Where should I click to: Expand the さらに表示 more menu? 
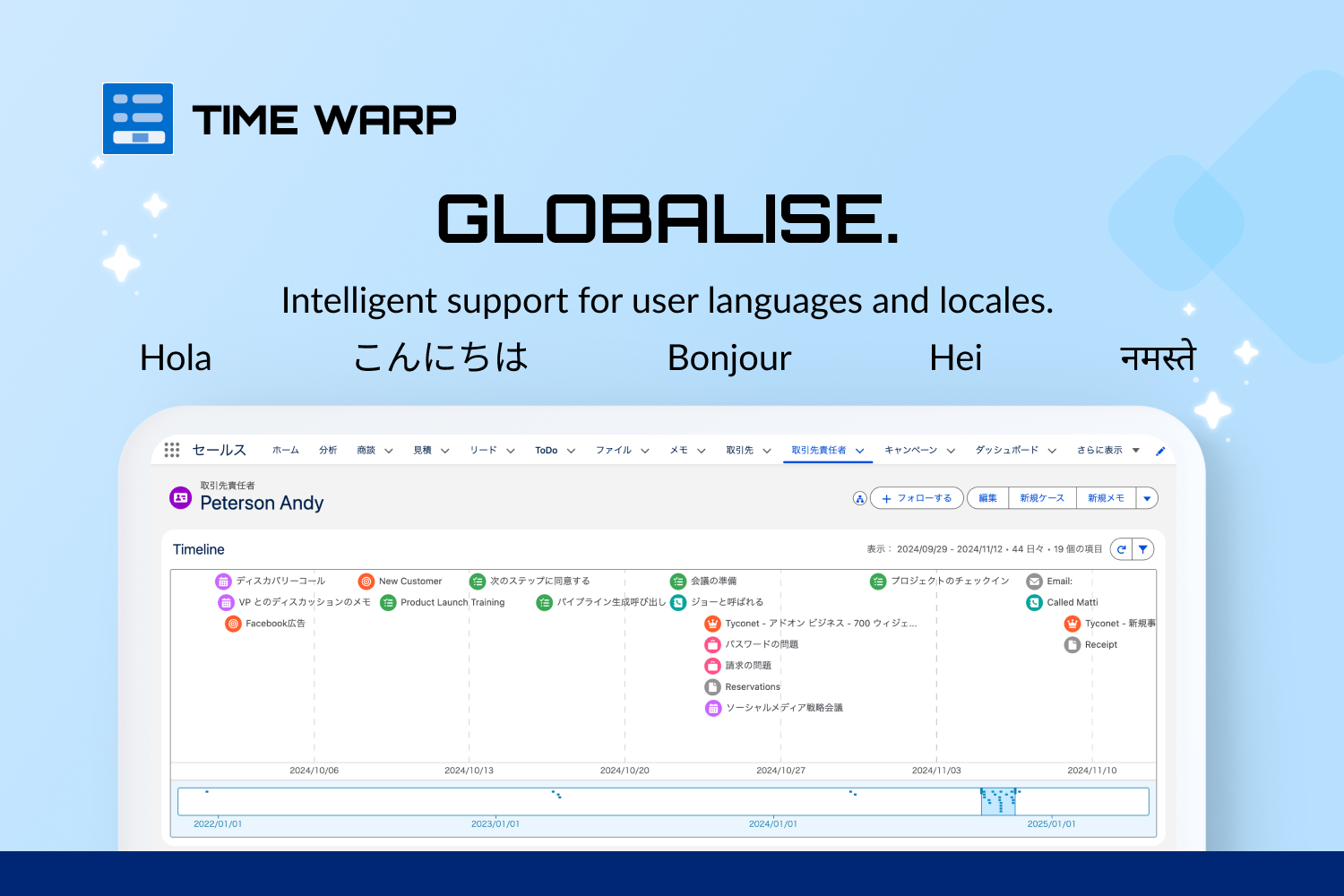tap(1135, 451)
